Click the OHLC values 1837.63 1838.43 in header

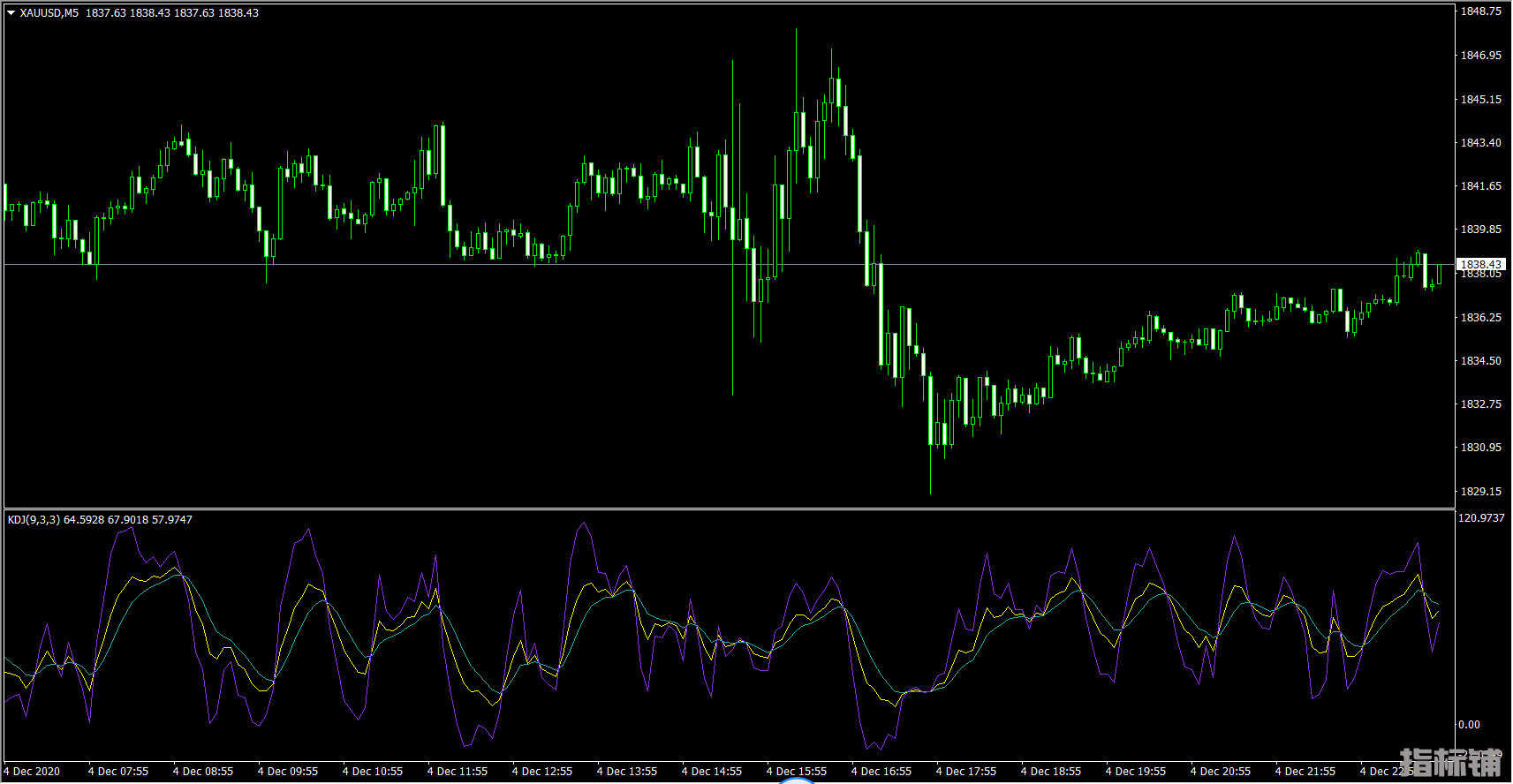pyautogui.click(x=172, y=13)
